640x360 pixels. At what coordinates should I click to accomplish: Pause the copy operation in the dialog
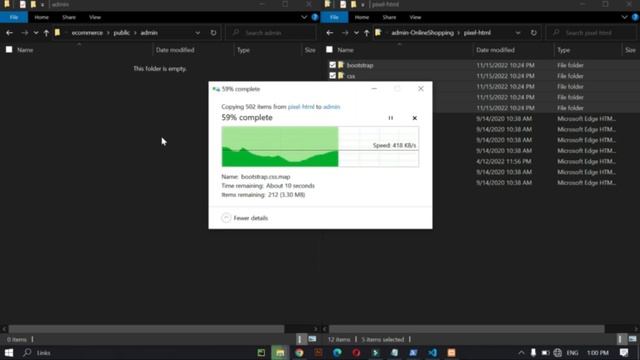pyautogui.click(x=391, y=118)
